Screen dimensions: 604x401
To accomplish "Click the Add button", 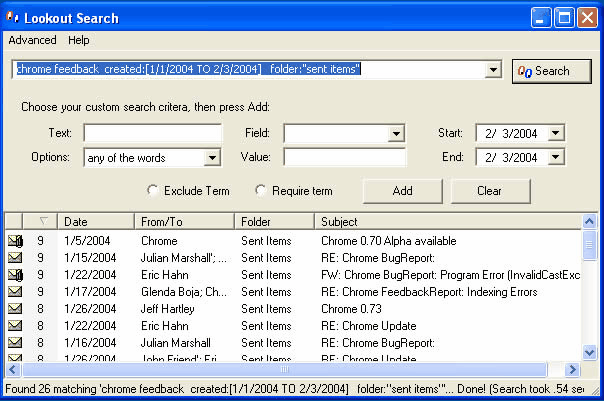I will [x=403, y=191].
